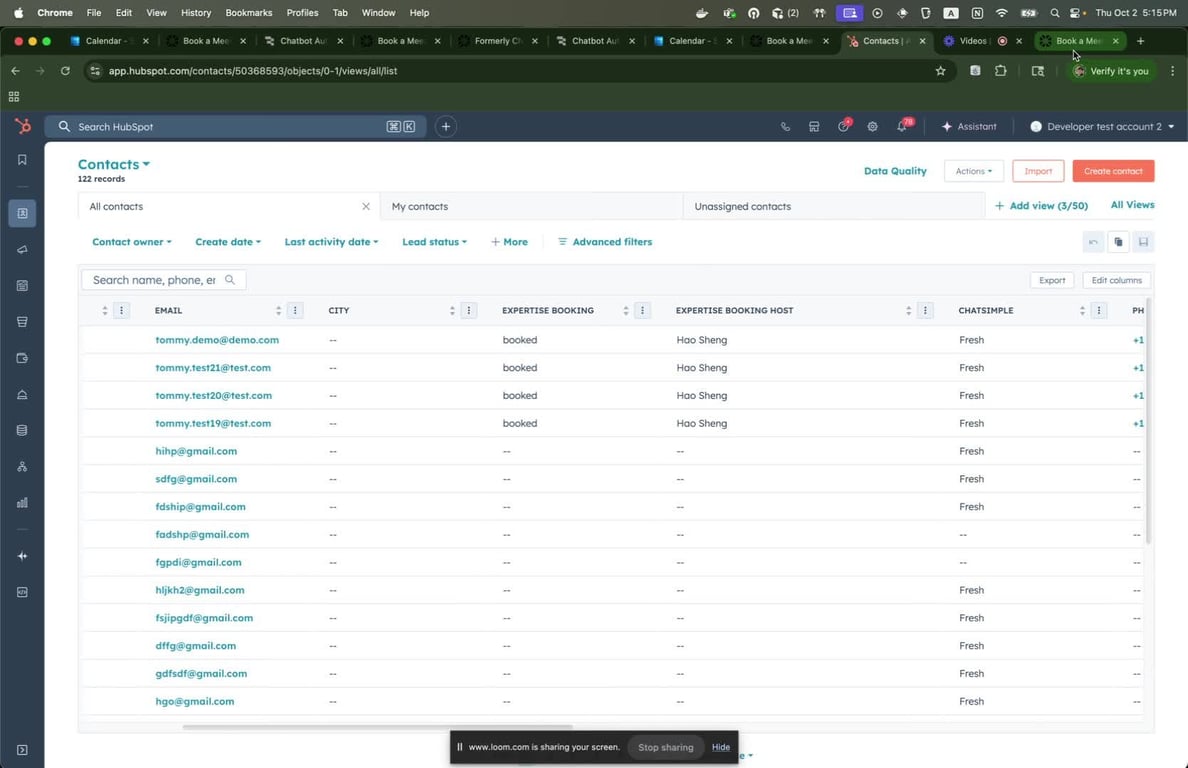This screenshot has width=1188, height=768.
Task: Toggle sort on the Email column
Action: point(278,311)
